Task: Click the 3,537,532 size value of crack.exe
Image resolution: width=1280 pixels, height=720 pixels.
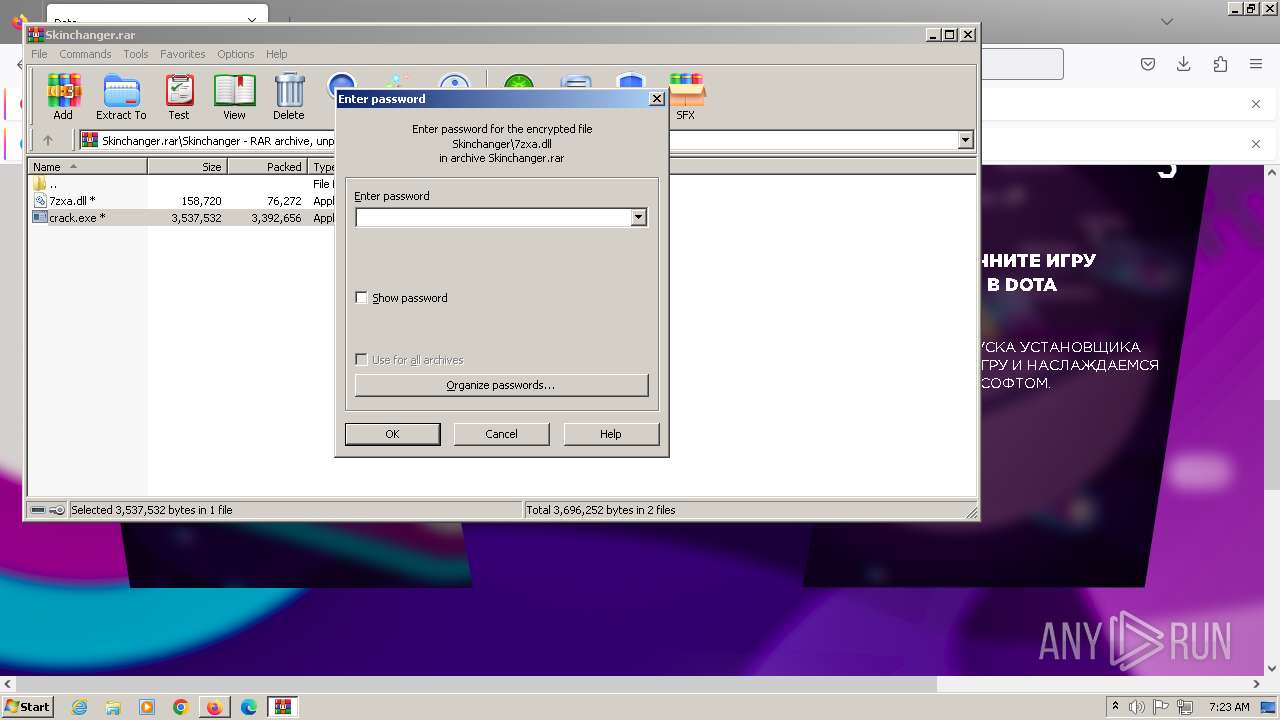Action: (196, 218)
